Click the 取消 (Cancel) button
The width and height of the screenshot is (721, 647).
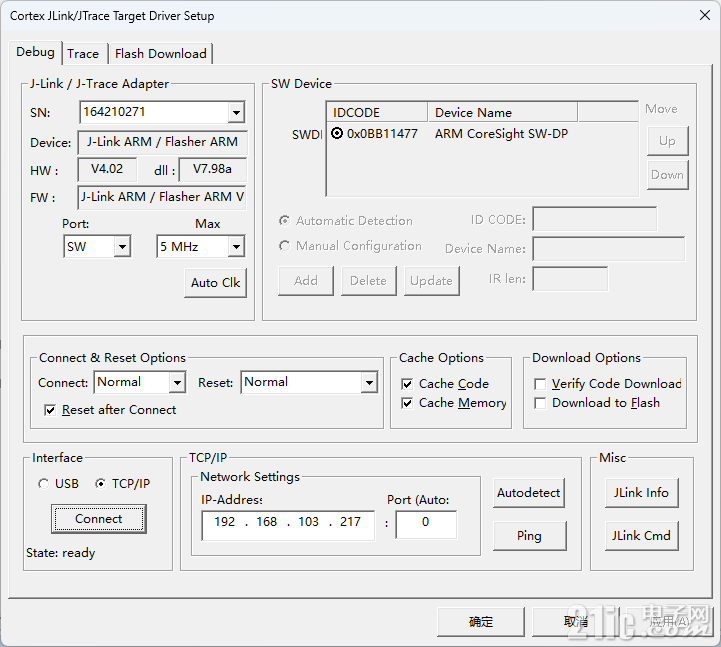tap(575, 622)
